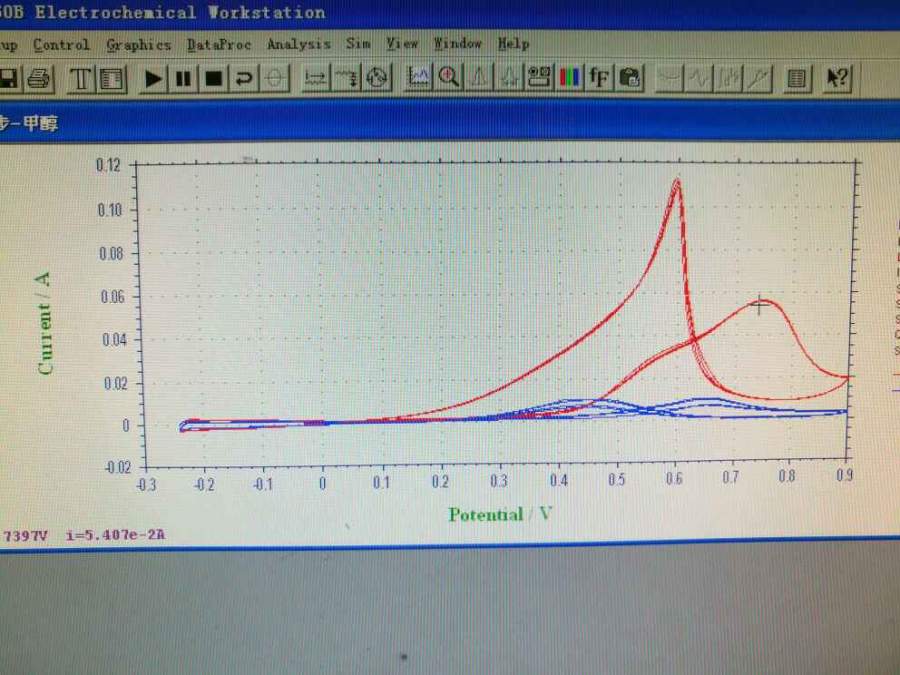Click the Save data floppy icon
This screenshot has width=900, height=675.
[x=8, y=79]
